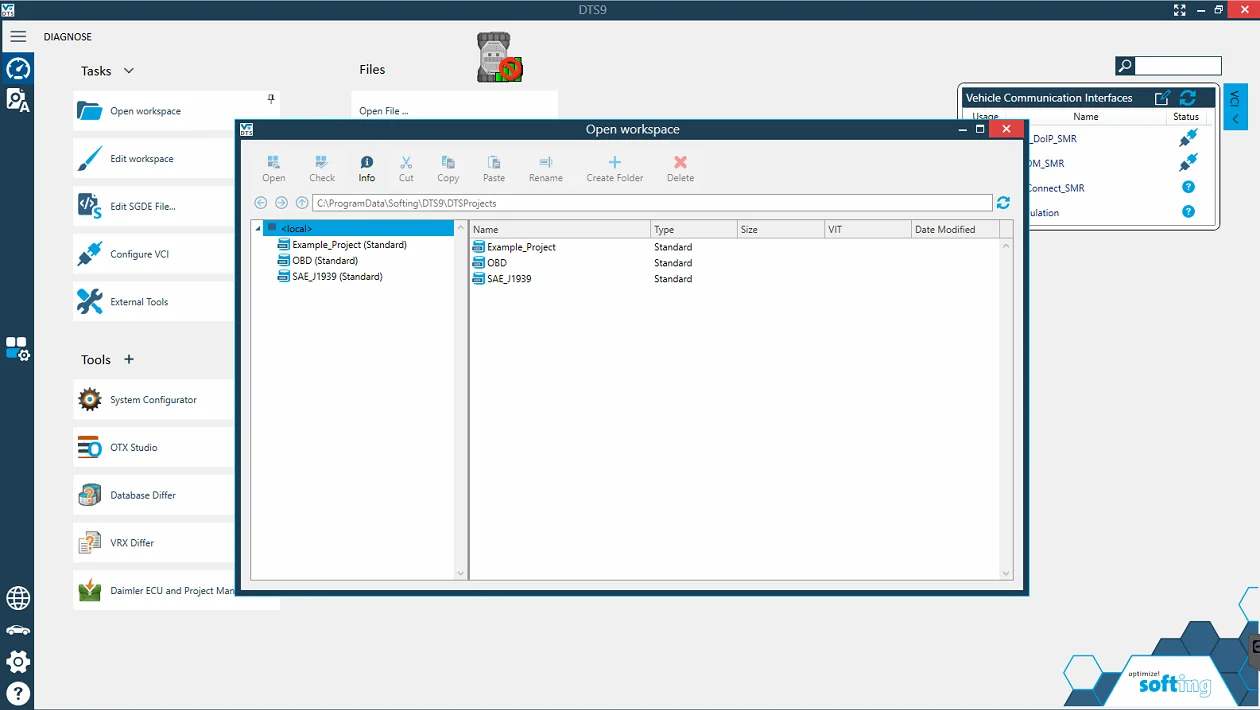The height and width of the screenshot is (710, 1260).
Task: Open the help question mark icon
Action: [17, 693]
